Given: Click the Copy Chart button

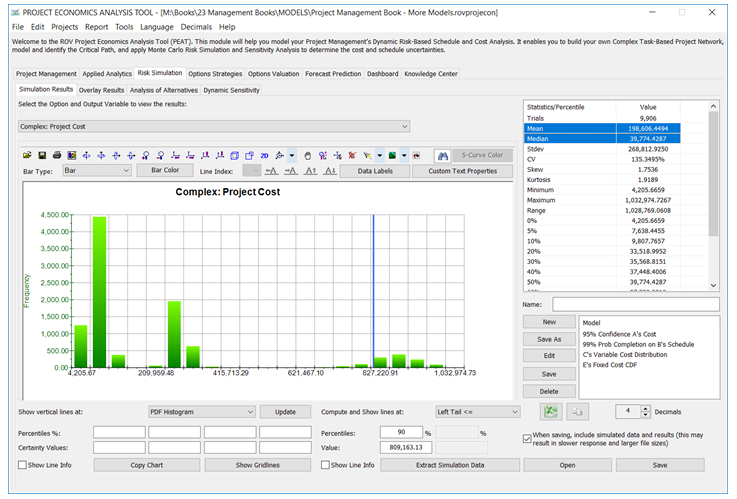Looking at the screenshot, I should click(x=147, y=465).
